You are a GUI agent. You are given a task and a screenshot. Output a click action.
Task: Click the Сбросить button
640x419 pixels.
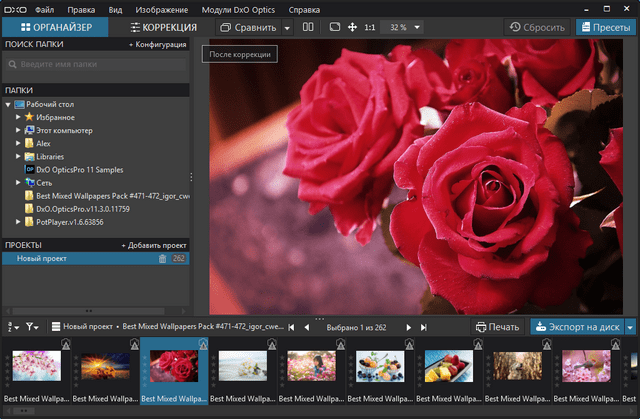coord(538,27)
